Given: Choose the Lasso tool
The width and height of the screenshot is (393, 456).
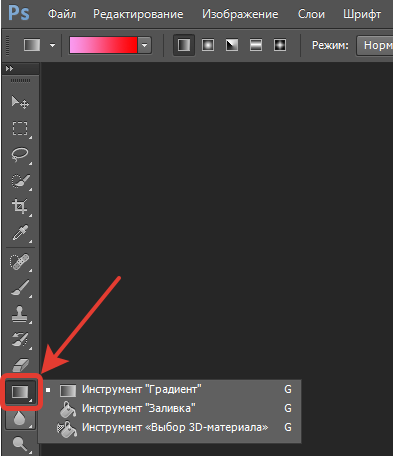Looking at the screenshot, I should click(20, 155).
